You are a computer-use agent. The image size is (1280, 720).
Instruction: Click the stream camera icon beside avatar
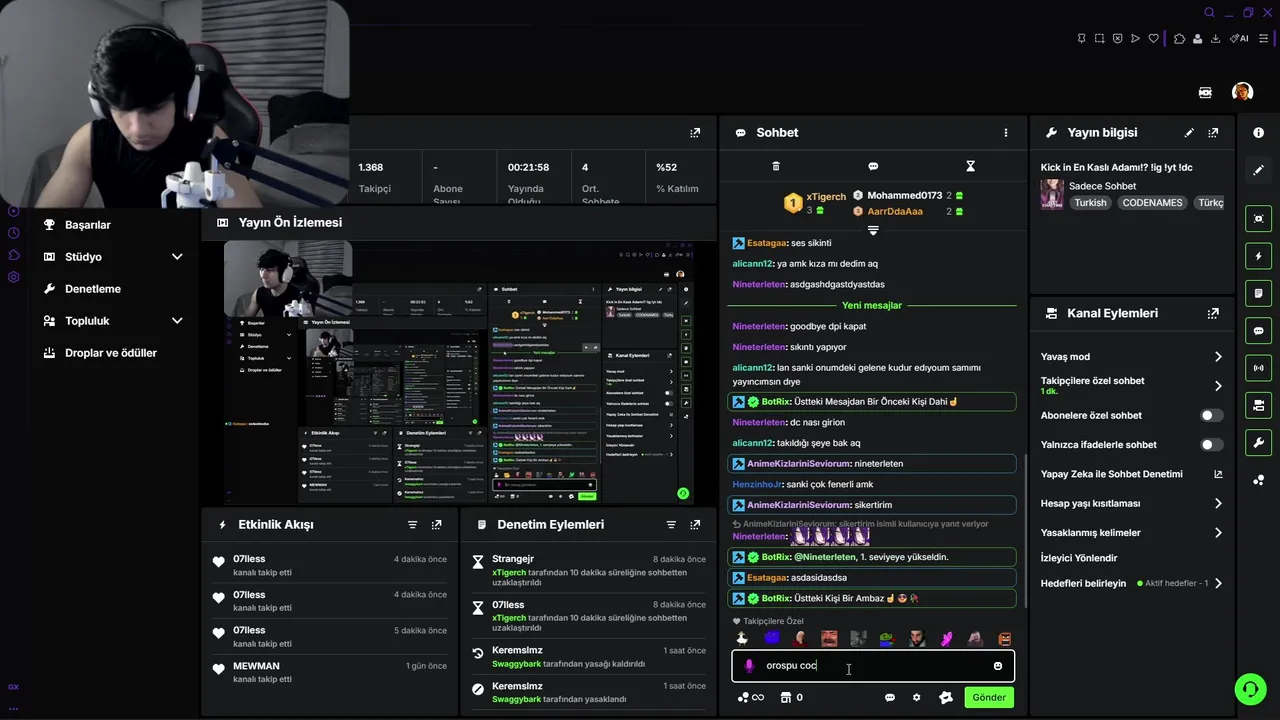[x=1205, y=92]
